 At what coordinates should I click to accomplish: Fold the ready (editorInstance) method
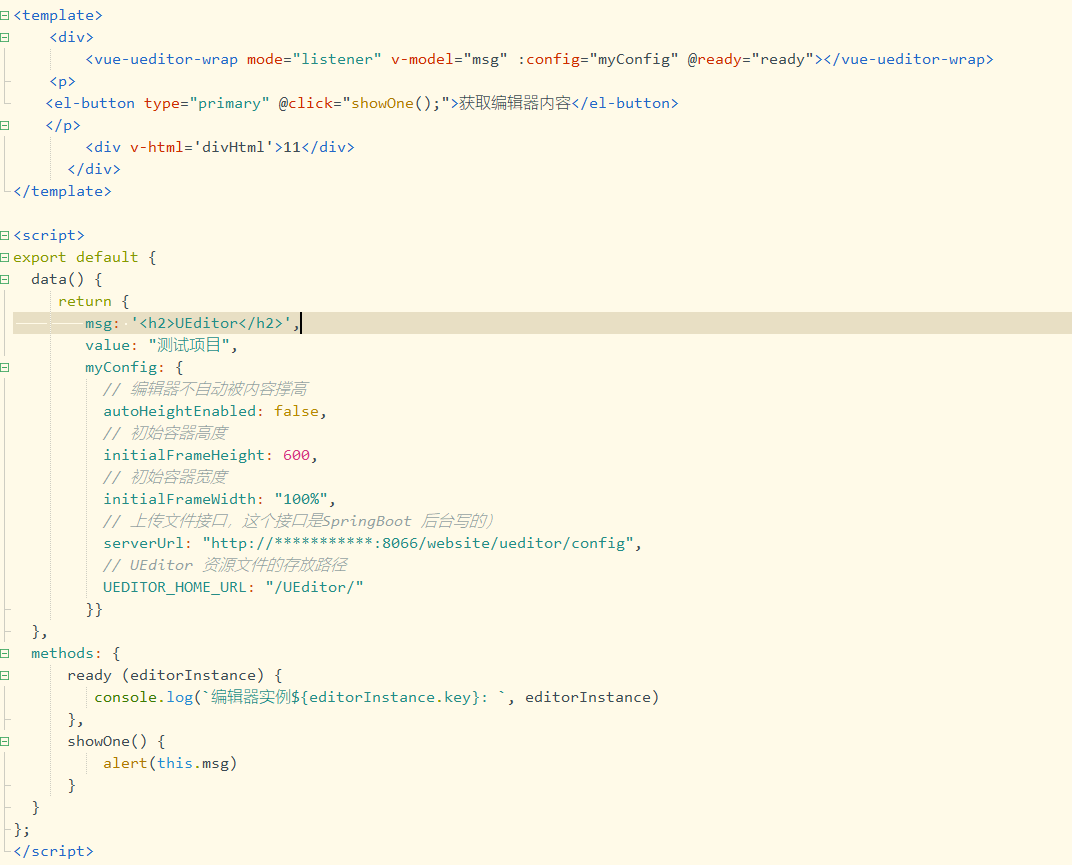pyautogui.click(x=5, y=675)
